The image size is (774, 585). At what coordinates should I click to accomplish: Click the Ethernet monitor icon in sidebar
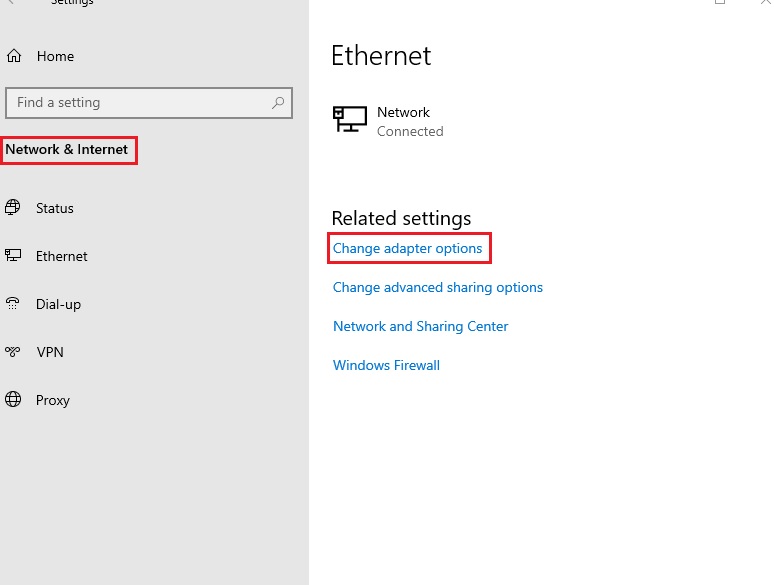point(13,255)
